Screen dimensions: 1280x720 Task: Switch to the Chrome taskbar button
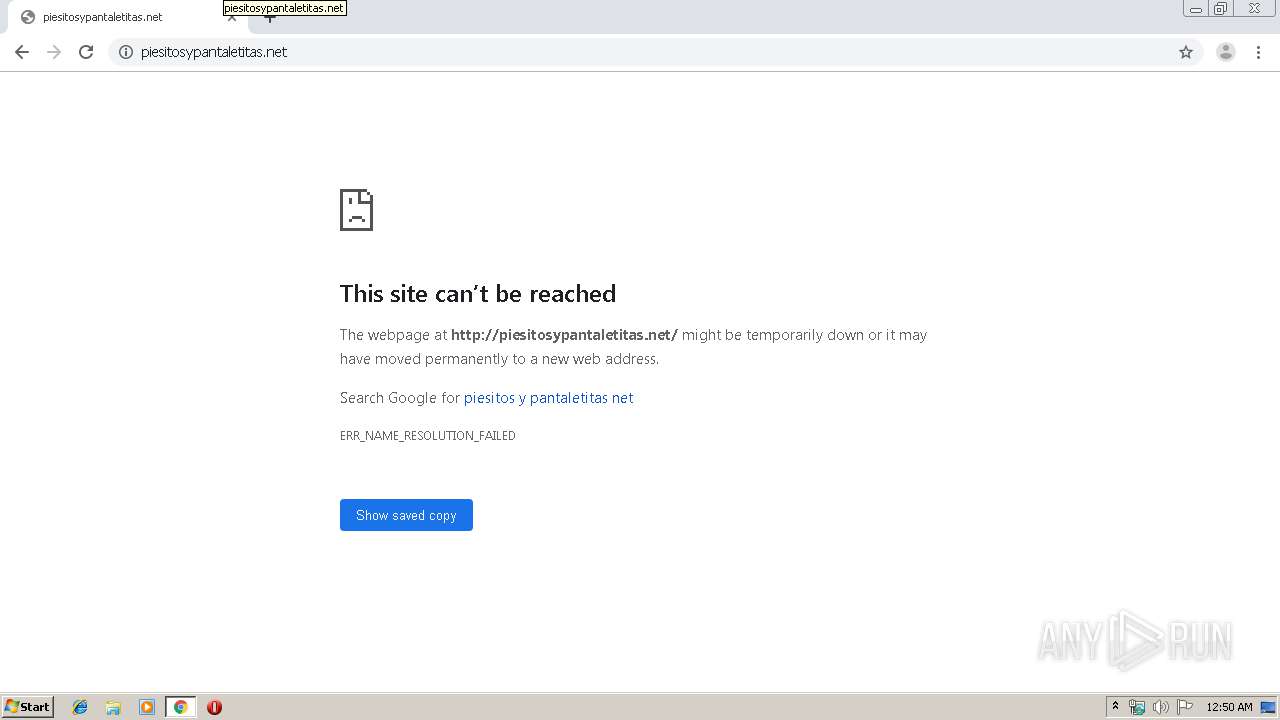180,707
